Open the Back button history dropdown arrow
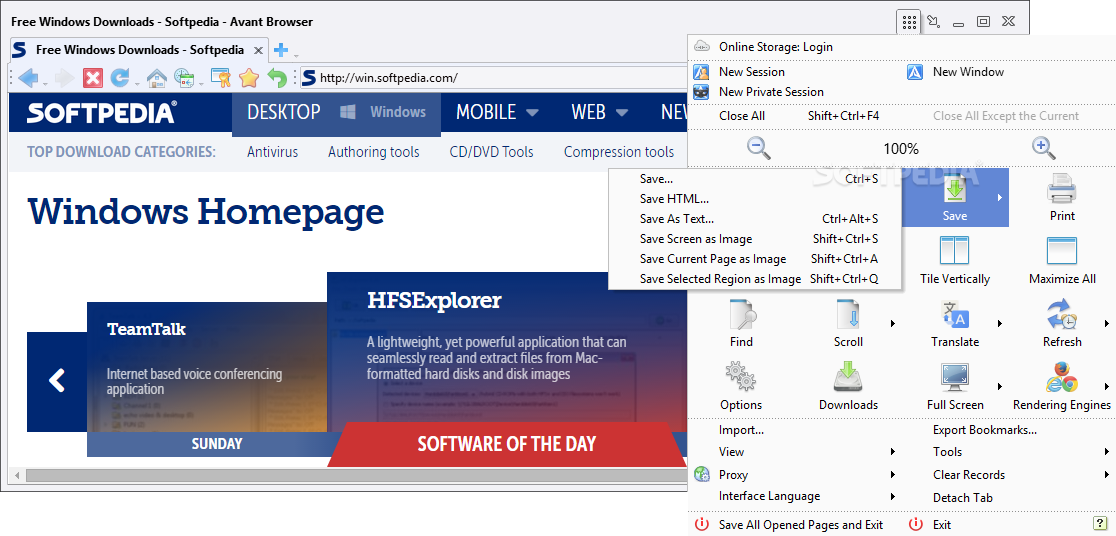Image resolution: width=1116 pixels, height=536 pixels. pyautogui.click(x=45, y=83)
